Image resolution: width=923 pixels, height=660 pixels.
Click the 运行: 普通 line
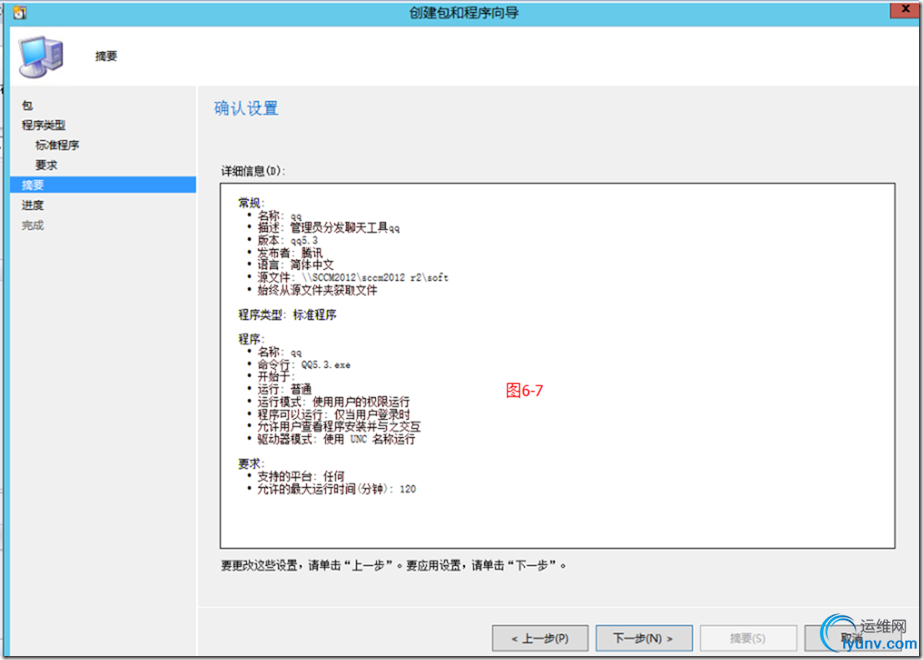(284, 389)
